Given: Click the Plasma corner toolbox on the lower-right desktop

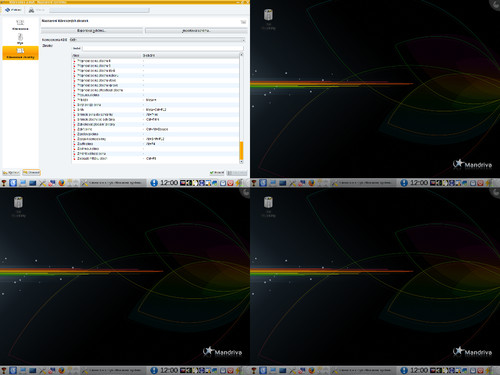Looking at the screenshot, I should tap(496, 191).
